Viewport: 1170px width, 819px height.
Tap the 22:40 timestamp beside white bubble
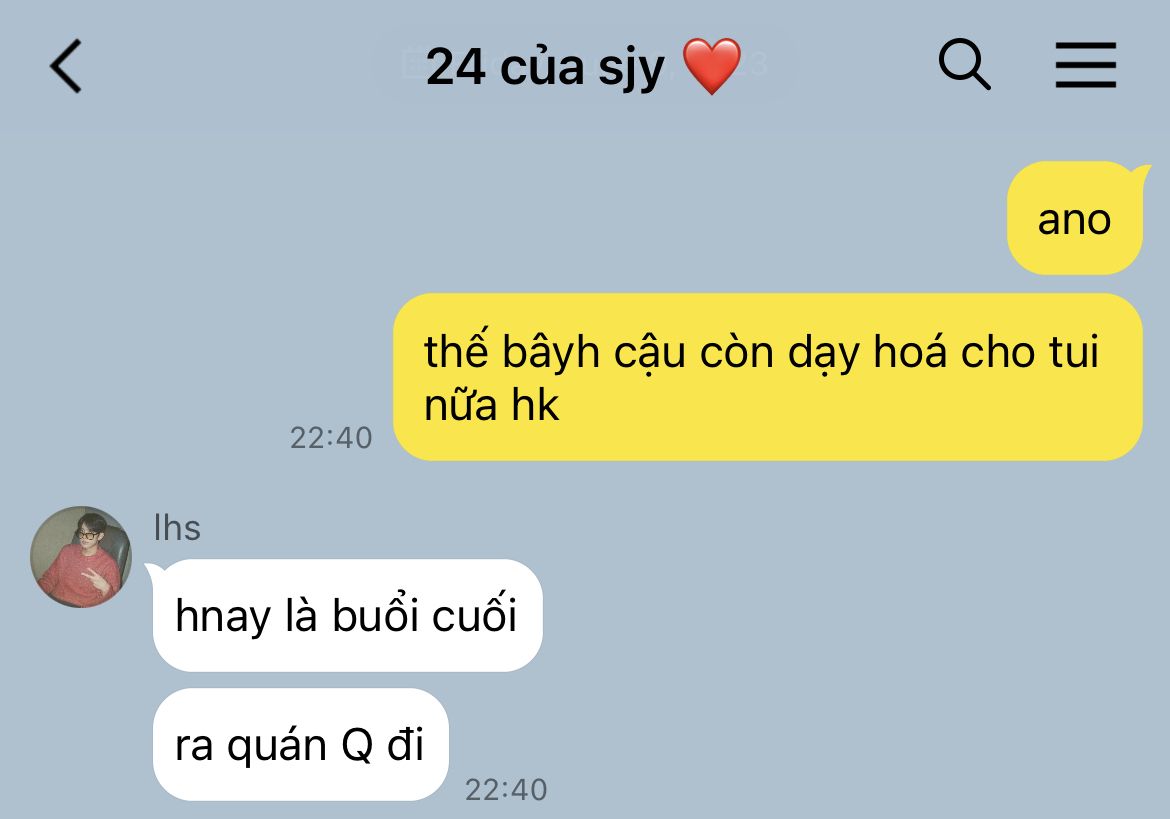pos(506,790)
